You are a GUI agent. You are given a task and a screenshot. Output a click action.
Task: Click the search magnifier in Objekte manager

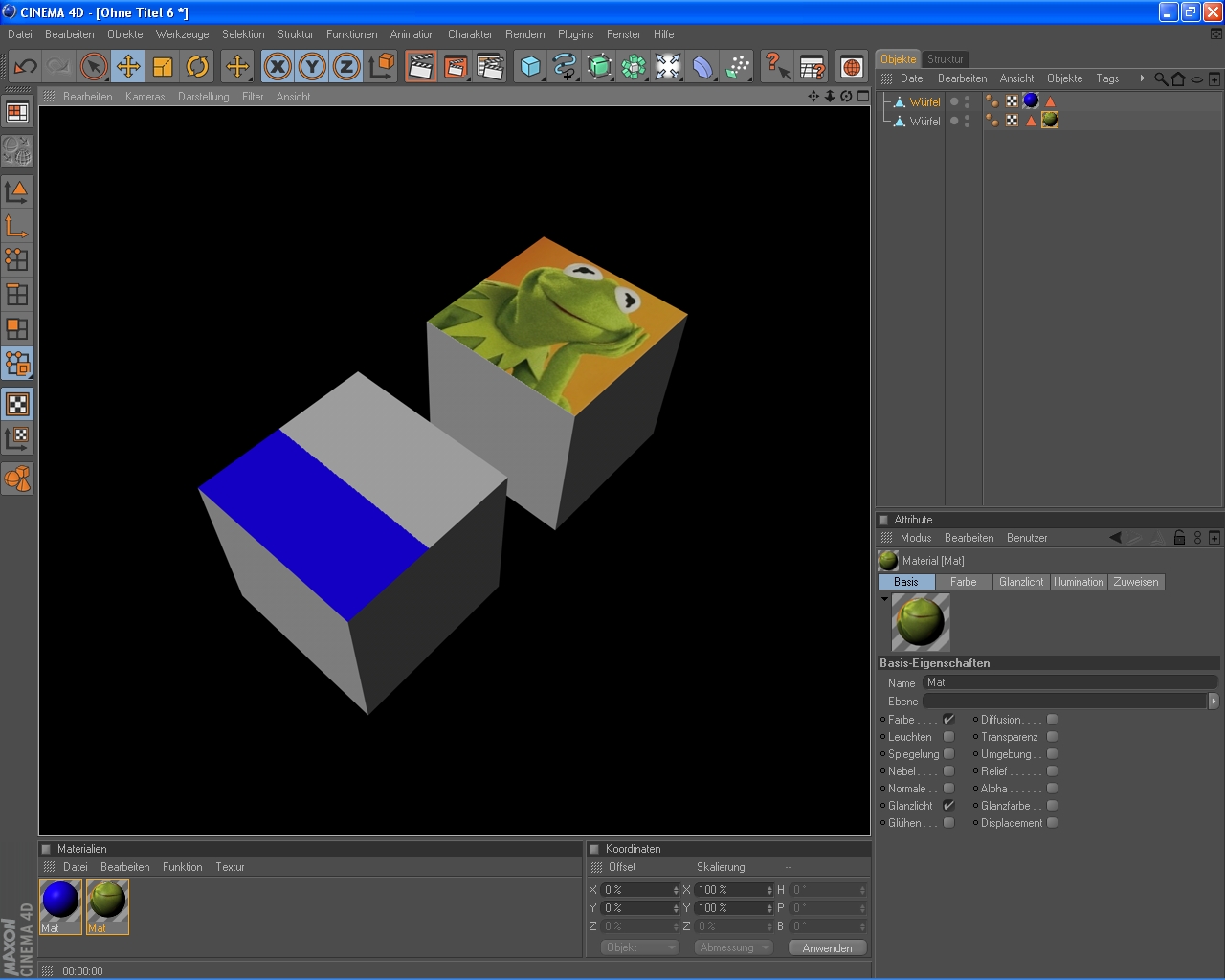point(1161,78)
